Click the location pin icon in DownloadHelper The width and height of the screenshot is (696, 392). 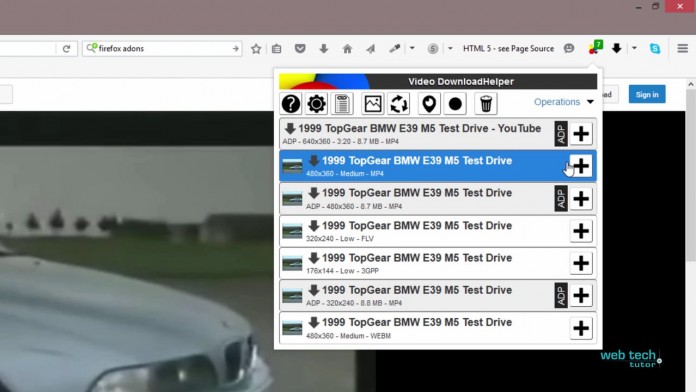click(x=429, y=104)
